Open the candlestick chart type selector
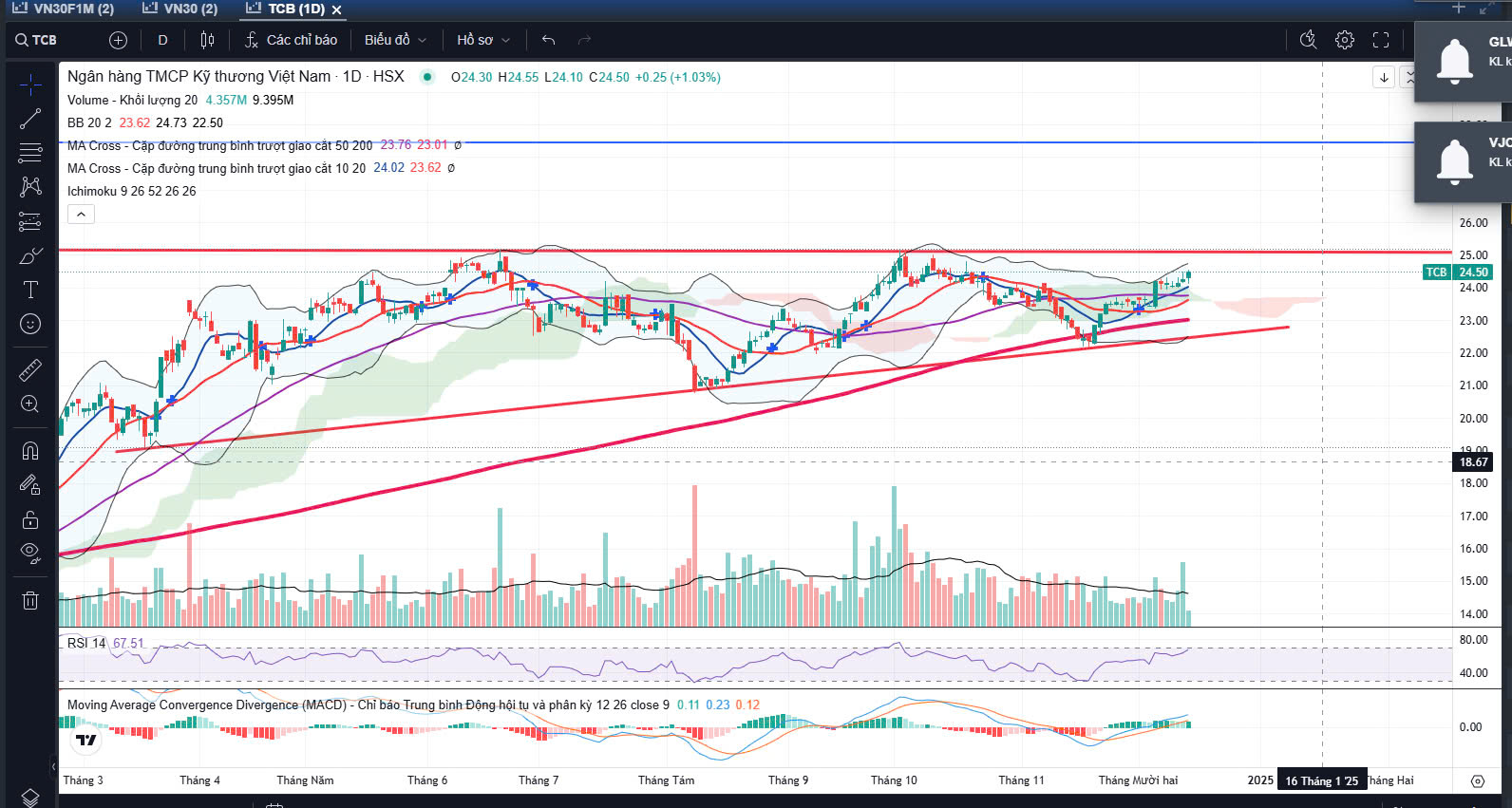Screen dimensions: 1512x808 [x=208, y=40]
